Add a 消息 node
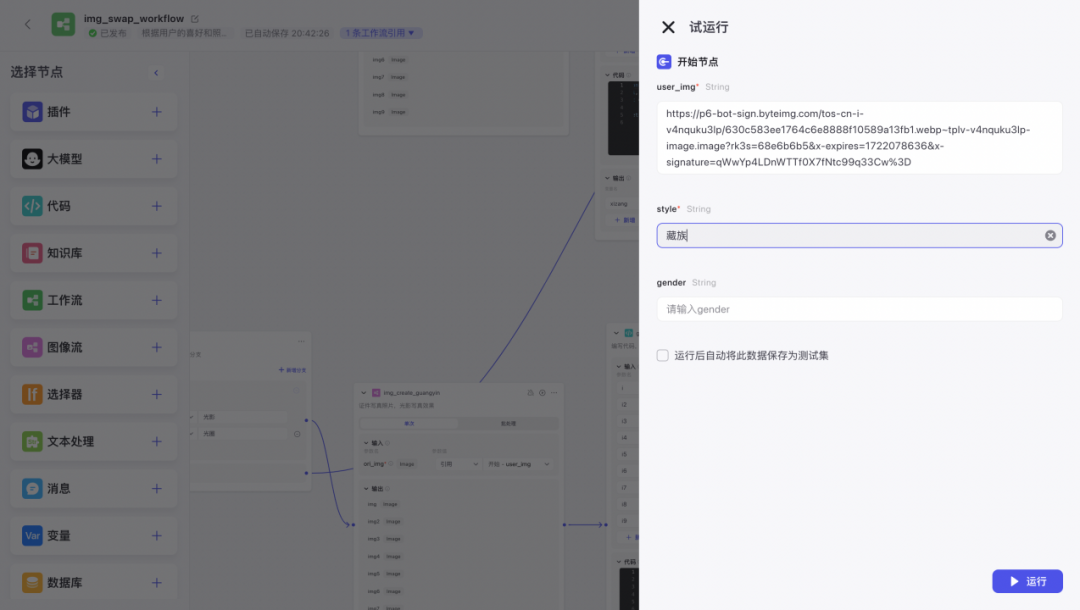The image size is (1080, 610). pyautogui.click(x=156, y=489)
